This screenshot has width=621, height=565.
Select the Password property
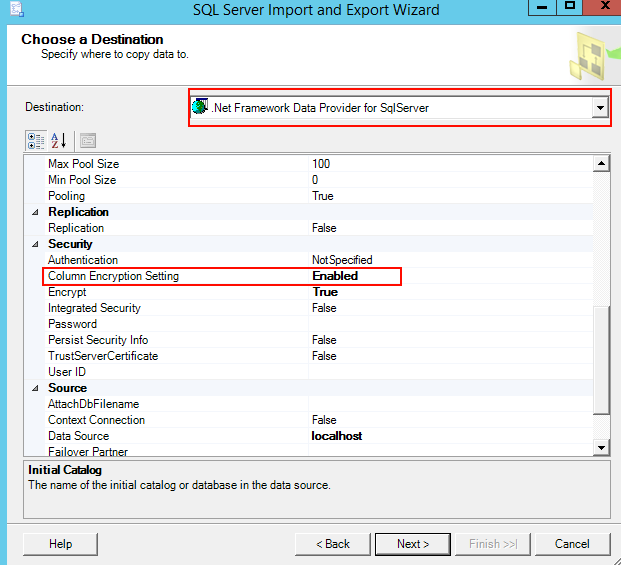[x=72, y=324]
